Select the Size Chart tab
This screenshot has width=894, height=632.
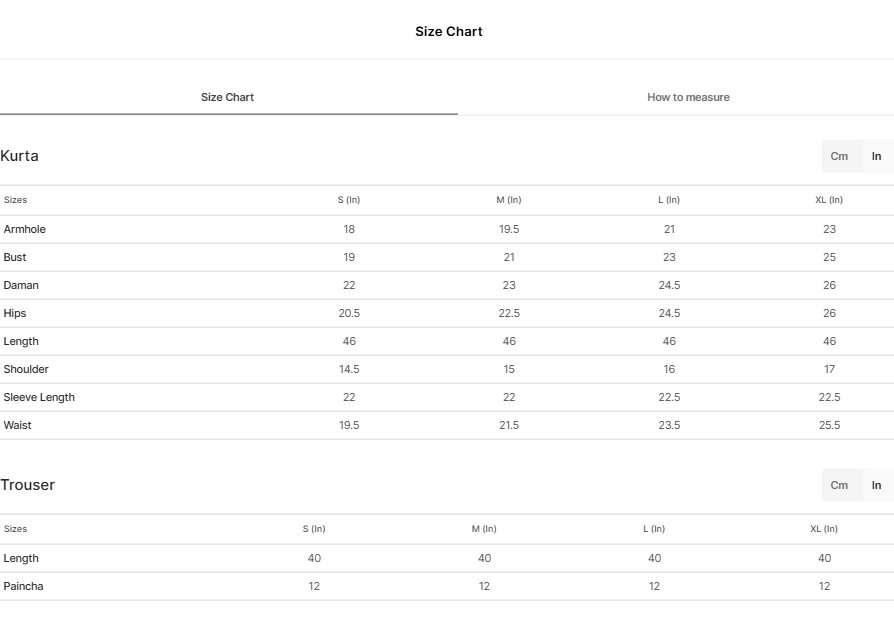(x=227, y=97)
